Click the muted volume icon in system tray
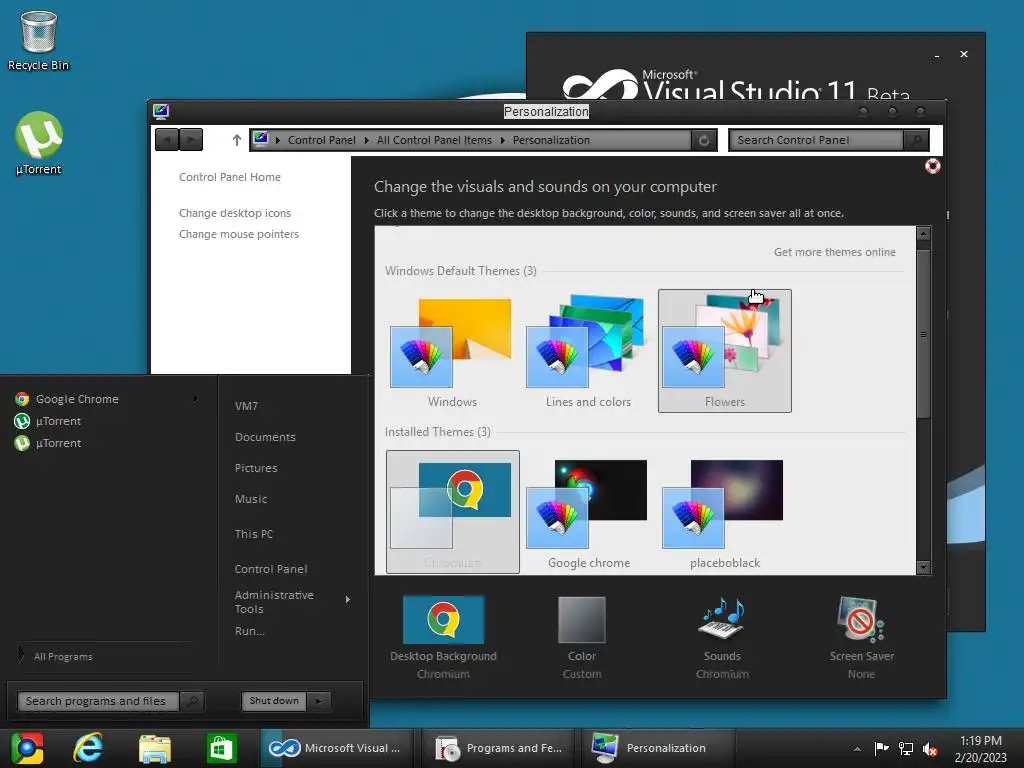 click(x=930, y=749)
